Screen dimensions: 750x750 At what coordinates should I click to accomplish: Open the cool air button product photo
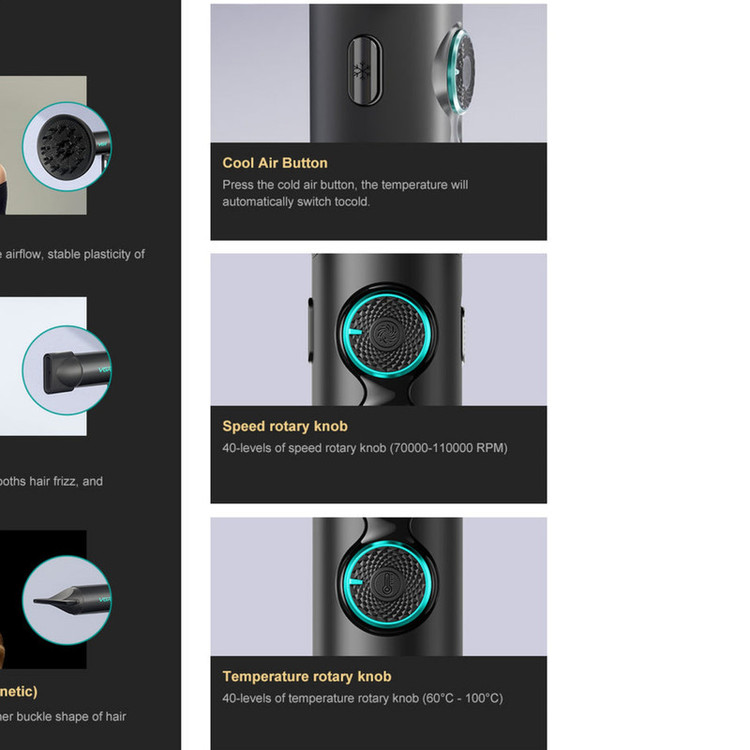tap(379, 73)
